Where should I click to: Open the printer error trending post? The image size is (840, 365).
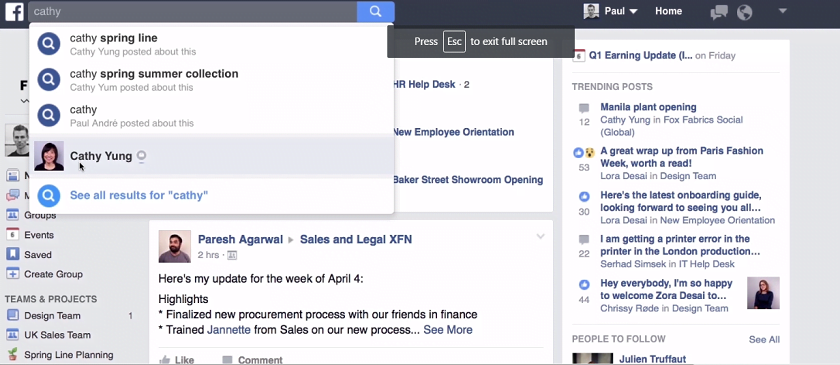click(x=680, y=245)
